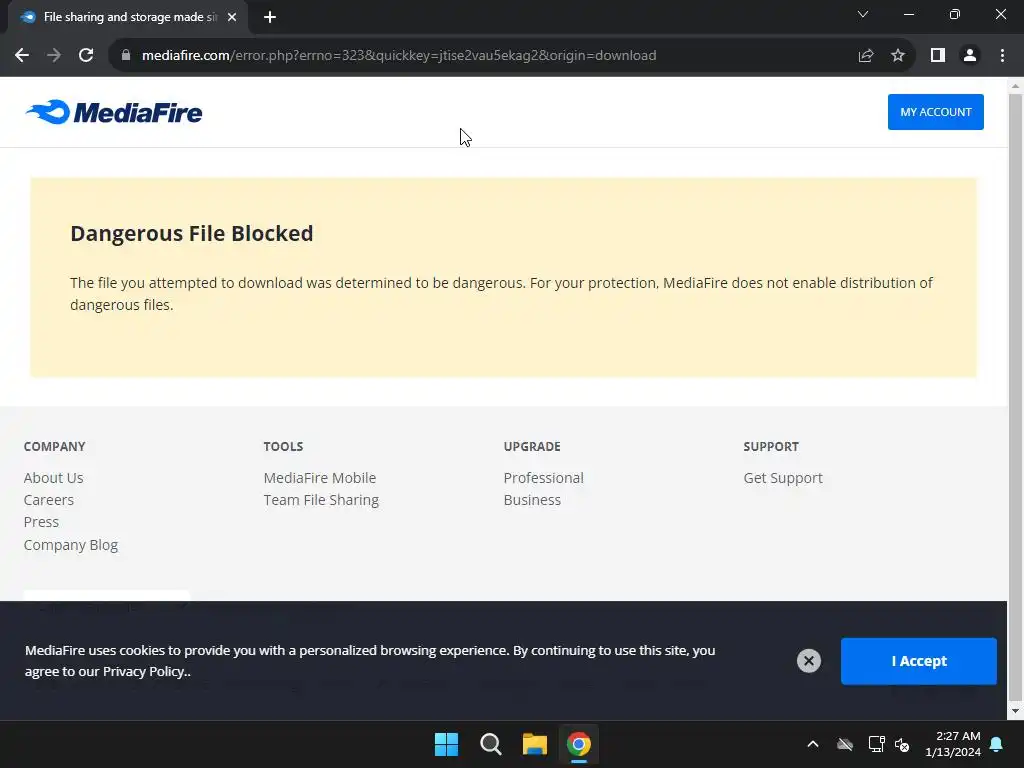Click the TOOLS footer heading
The image size is (1024, 768).
283,447
